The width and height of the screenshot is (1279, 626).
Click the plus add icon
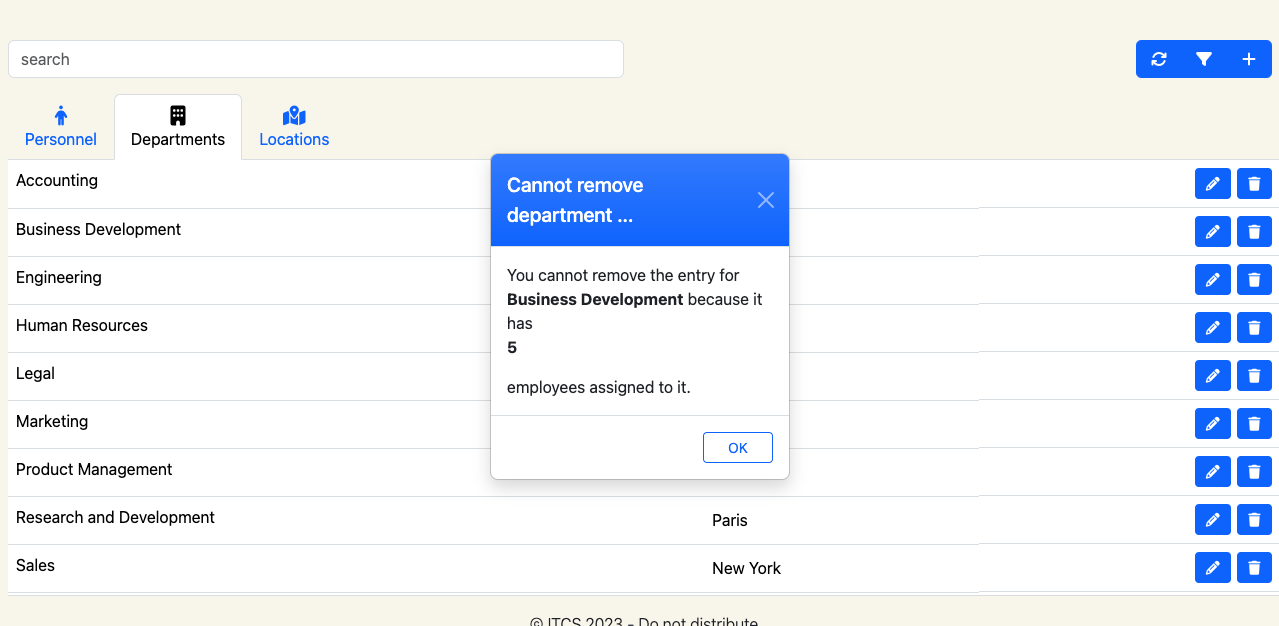(1249, 59)
